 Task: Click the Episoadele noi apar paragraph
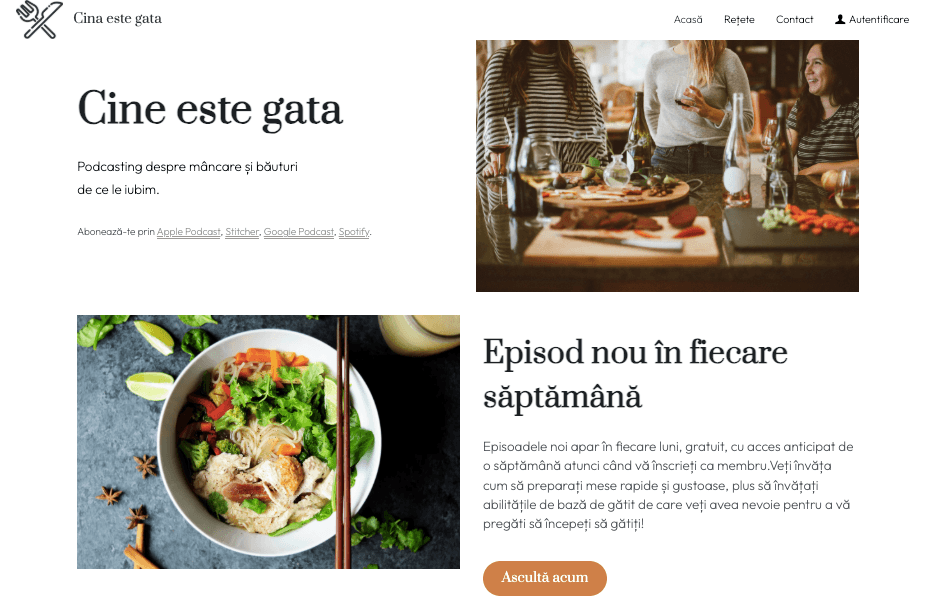668,485
